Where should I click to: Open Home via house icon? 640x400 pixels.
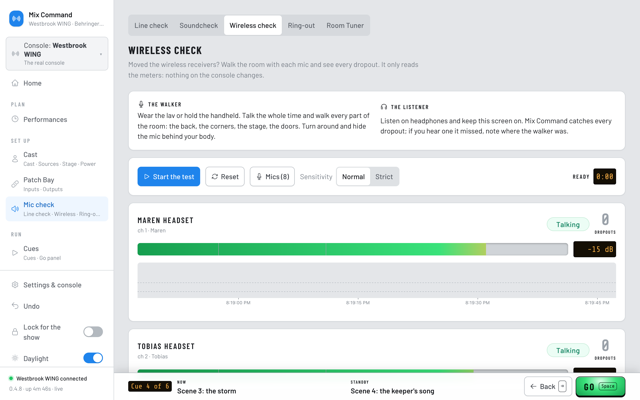pyautogui.click(x=15, y=83)
